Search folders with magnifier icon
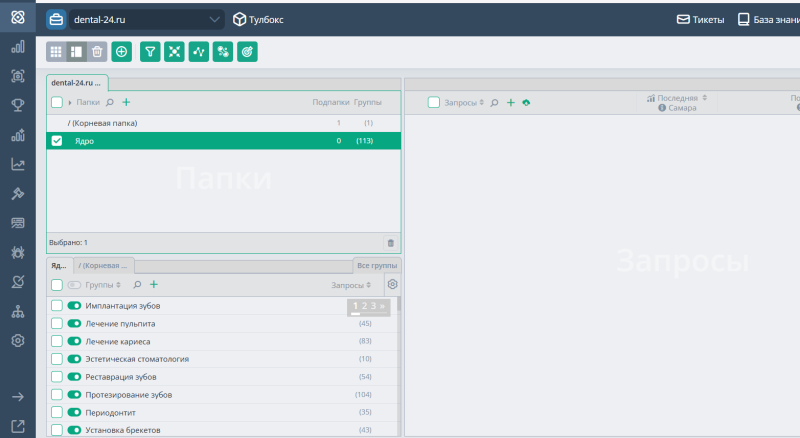The width and height of the screenshot is (800, 438). click(110, 103)
